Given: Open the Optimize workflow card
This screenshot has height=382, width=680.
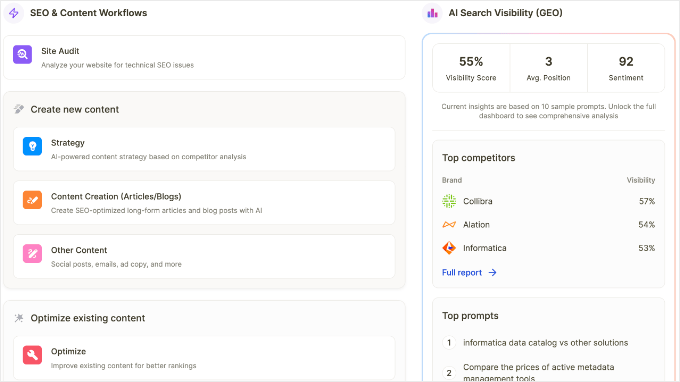Looking at the screenshot, I should [204, 358].
